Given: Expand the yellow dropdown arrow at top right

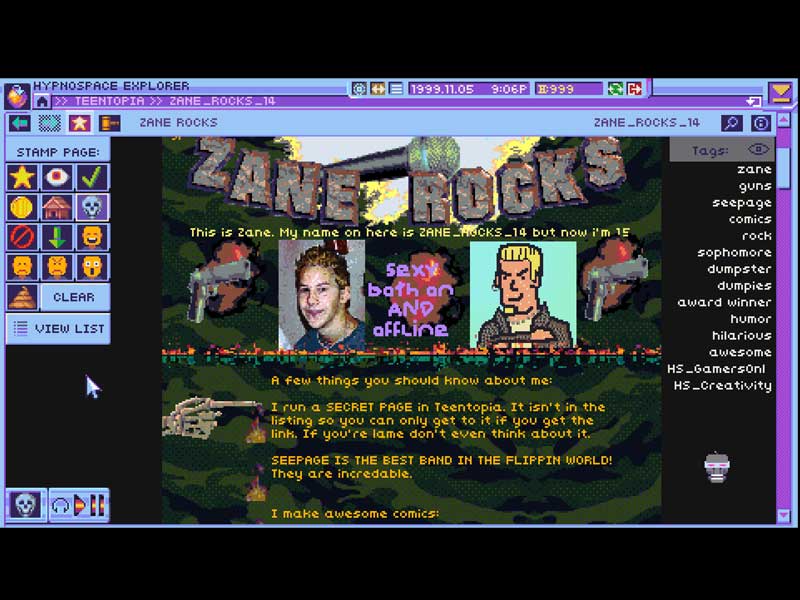Looking at the screenshot, I should 781,94.
